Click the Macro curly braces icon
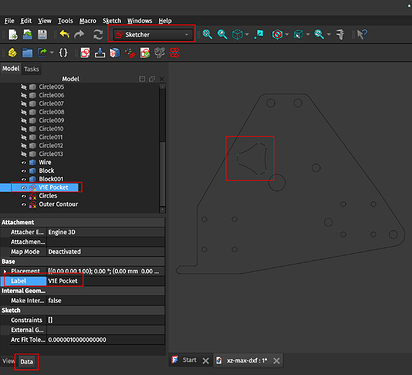The image size is (412, 375). (x=63, y=53)
